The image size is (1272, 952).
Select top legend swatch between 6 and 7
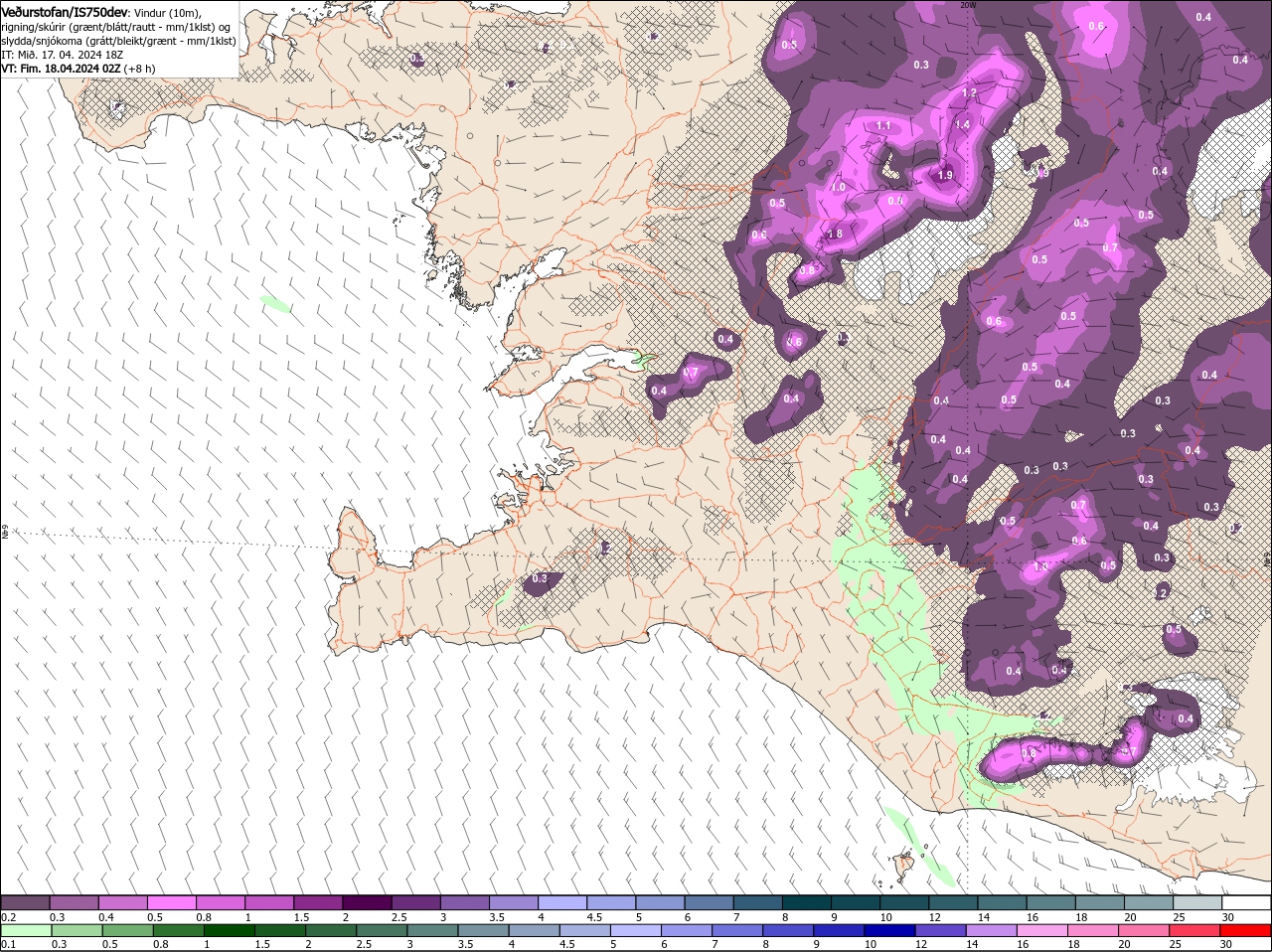tap(709, 902)
